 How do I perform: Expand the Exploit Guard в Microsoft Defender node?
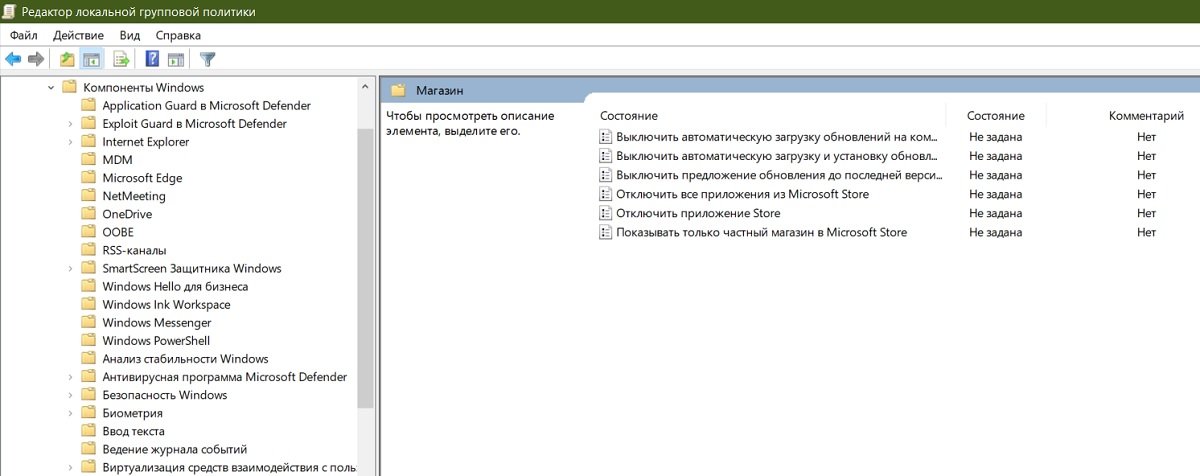(x=70, y=124)
